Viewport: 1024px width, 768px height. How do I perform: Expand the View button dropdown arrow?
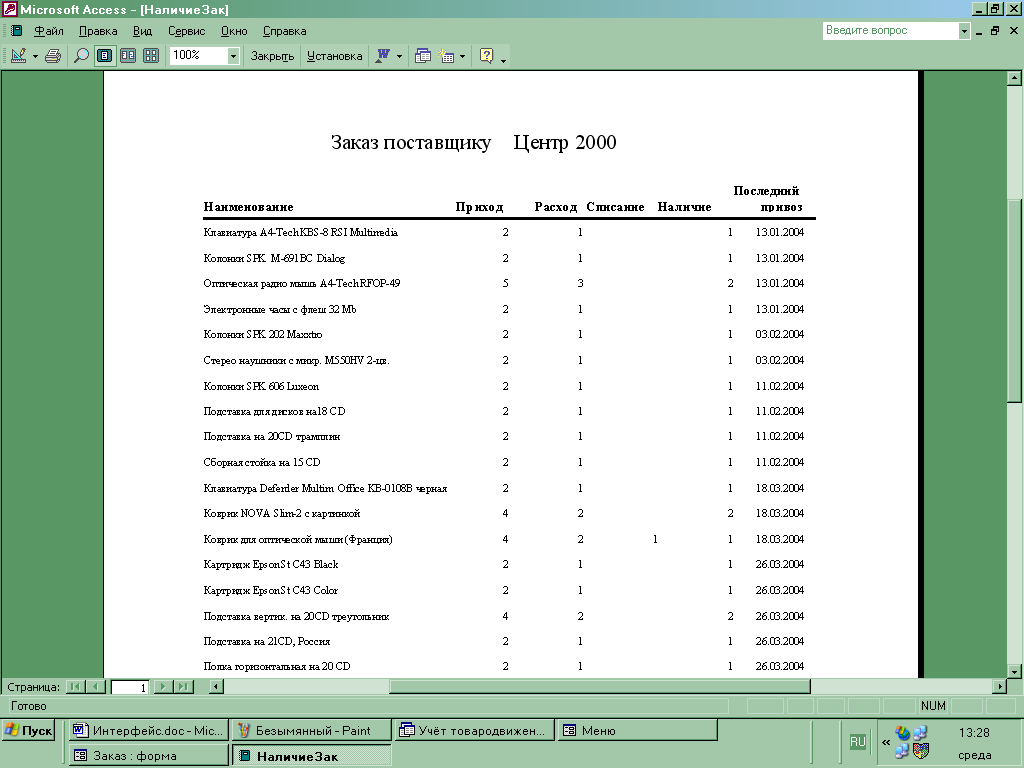pos(35,56)
